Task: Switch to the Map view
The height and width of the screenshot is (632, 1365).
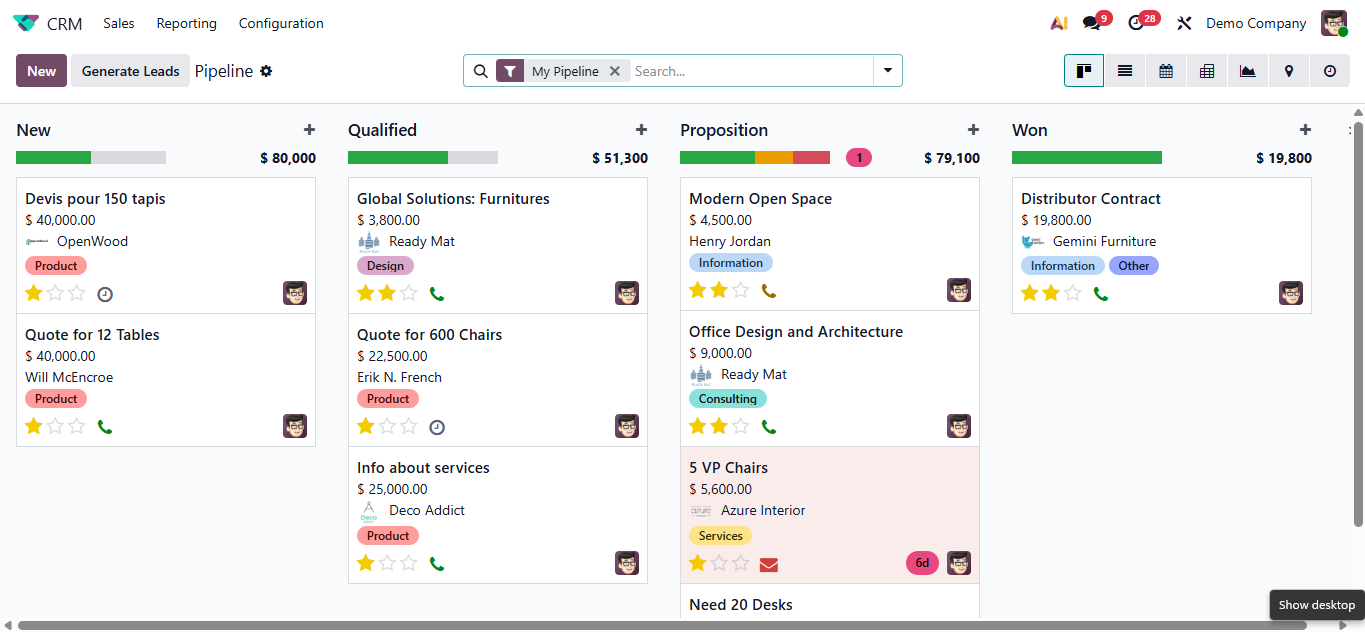Action: (x=1289, y=70)
